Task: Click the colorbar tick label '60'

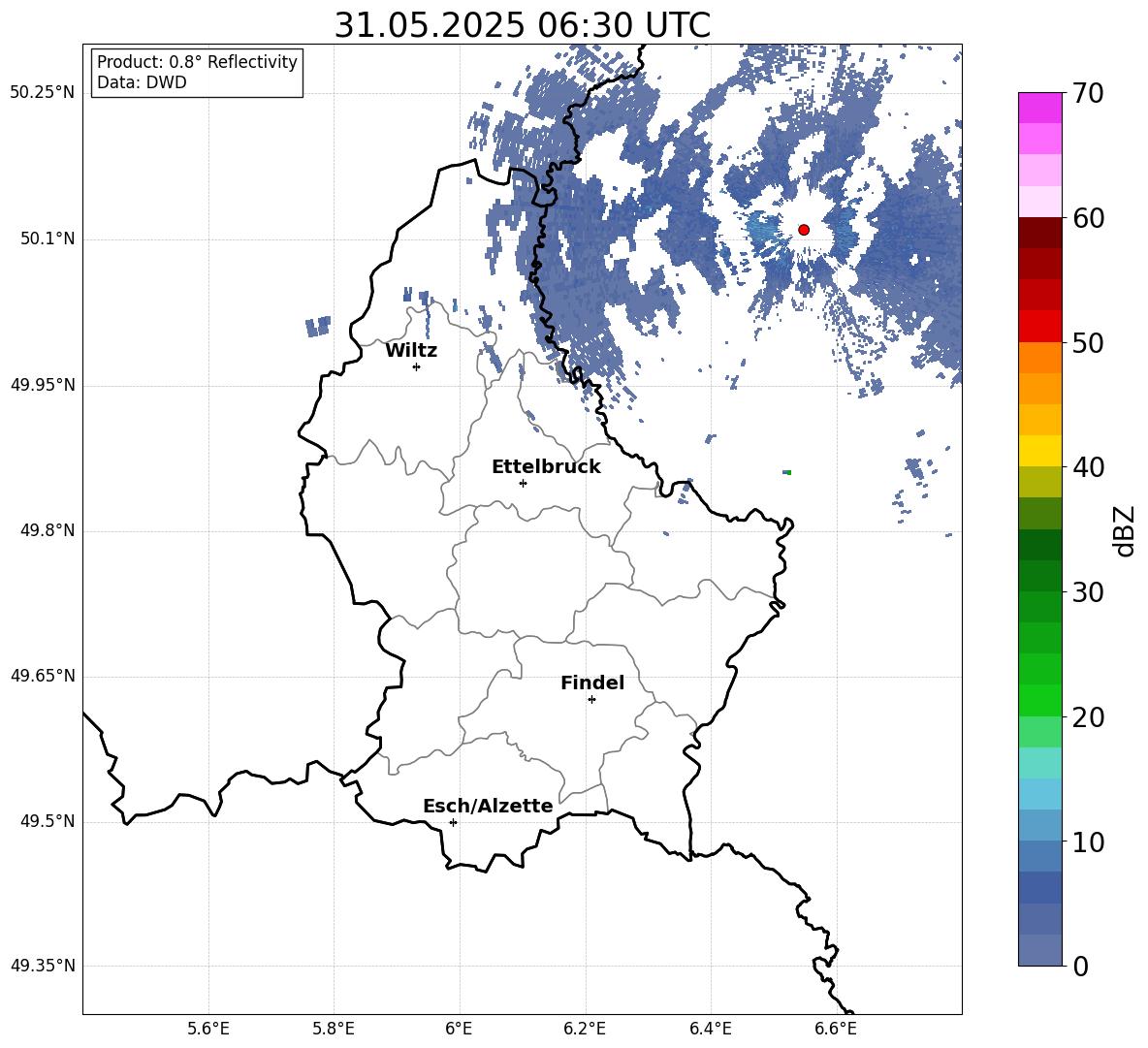Action: 1088,218
